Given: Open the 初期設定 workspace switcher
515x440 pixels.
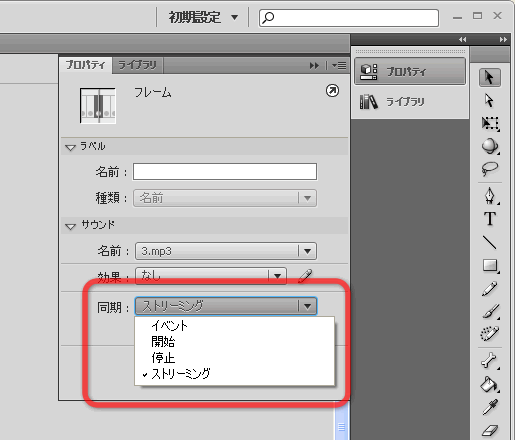Looking at the screenshot, I should [x=203, y=17].
